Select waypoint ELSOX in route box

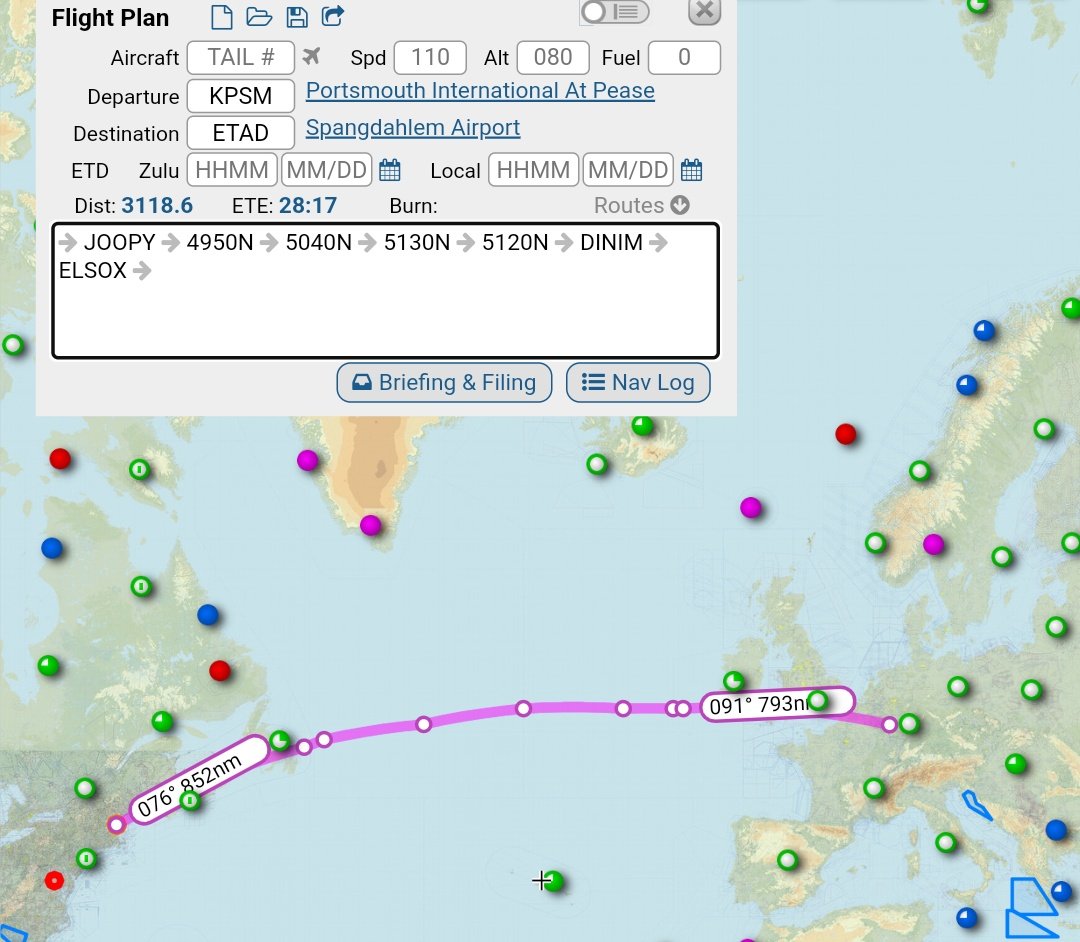92,271
